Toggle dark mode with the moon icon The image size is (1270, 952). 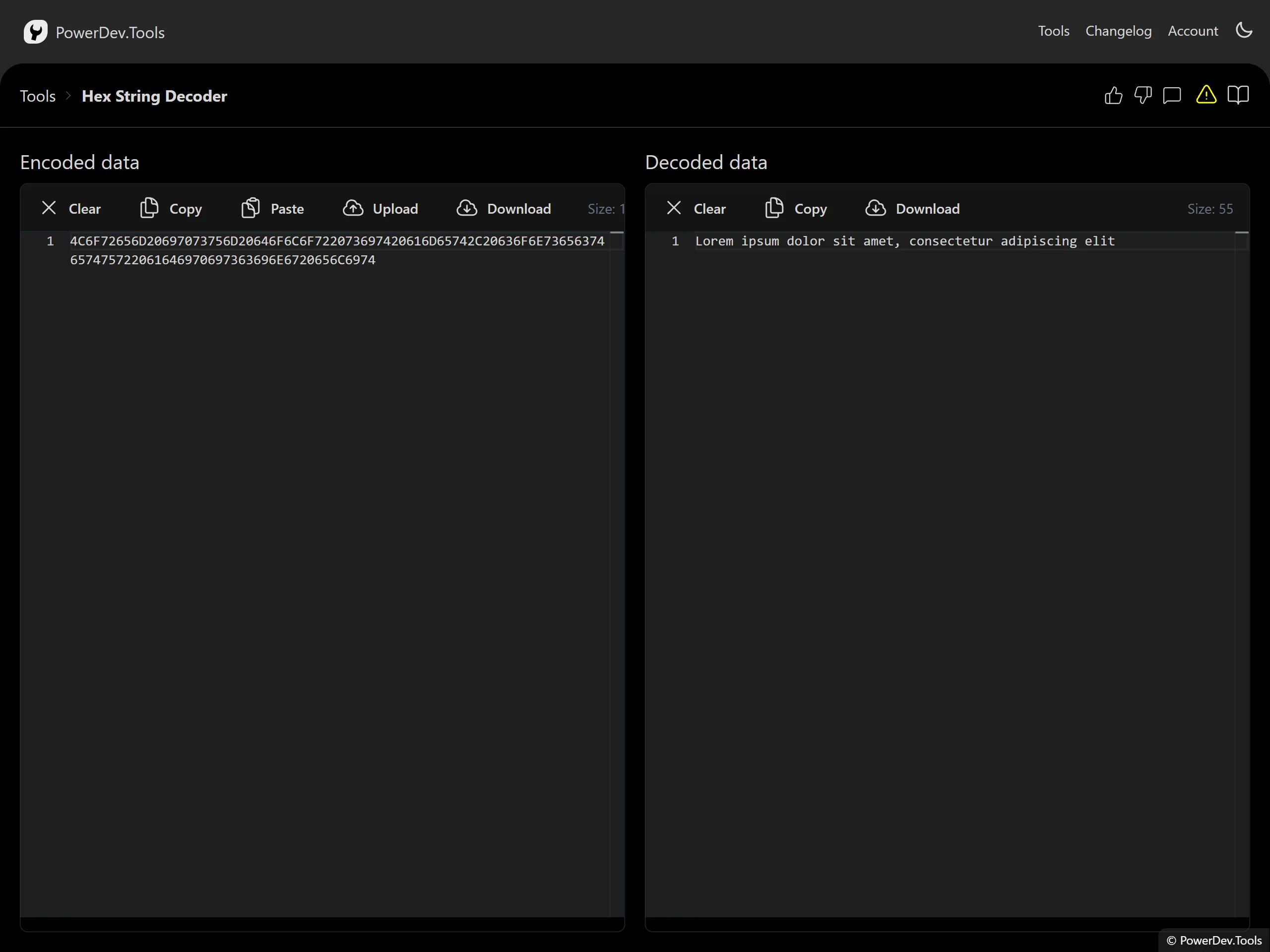tap(1244, 31)
